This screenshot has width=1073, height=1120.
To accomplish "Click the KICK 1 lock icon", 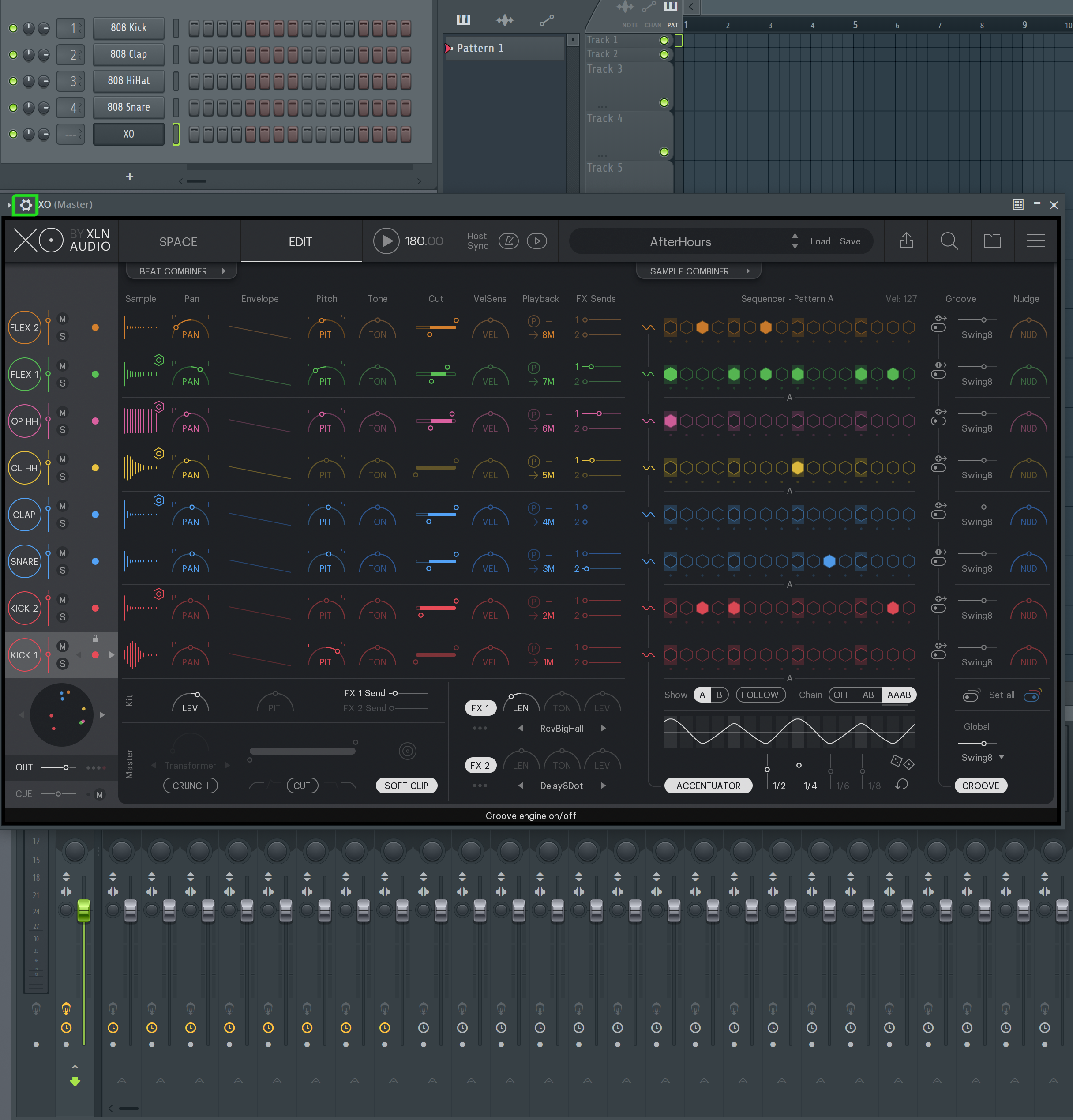I will [95, 638].
